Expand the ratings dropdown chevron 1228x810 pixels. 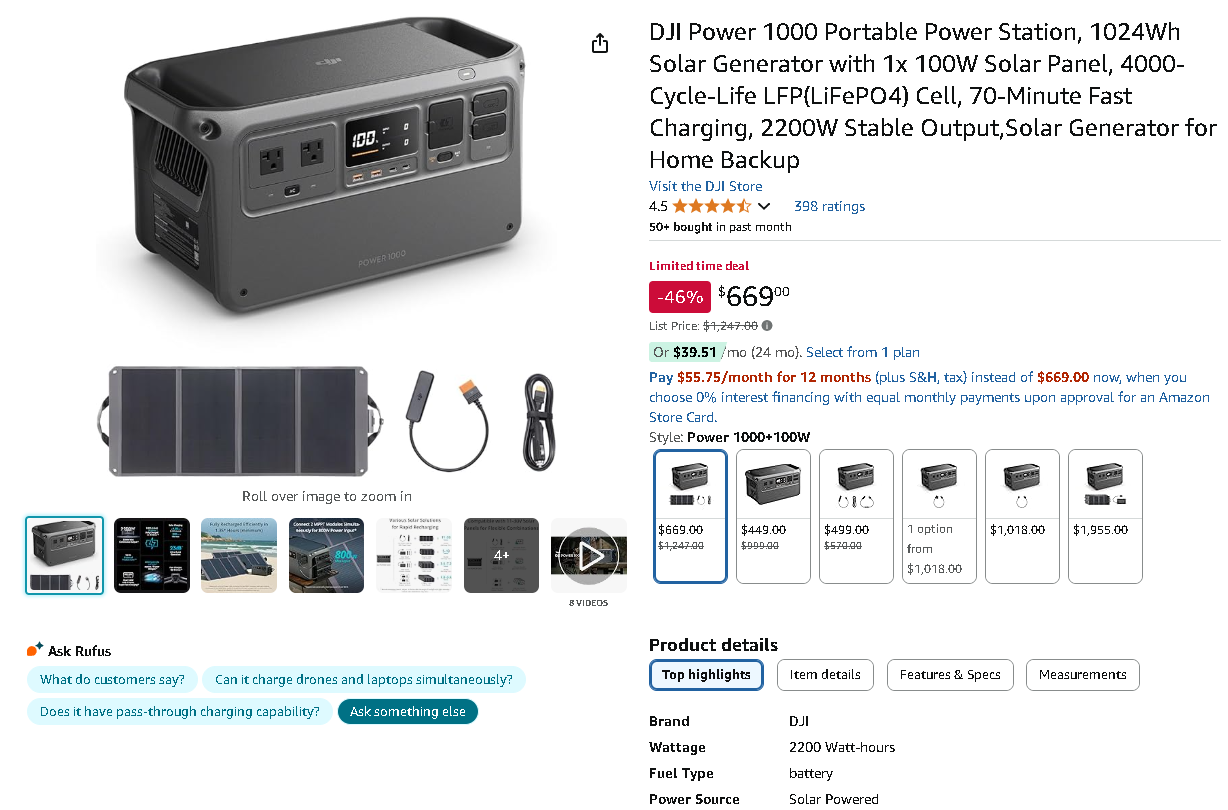coord(764,206)
